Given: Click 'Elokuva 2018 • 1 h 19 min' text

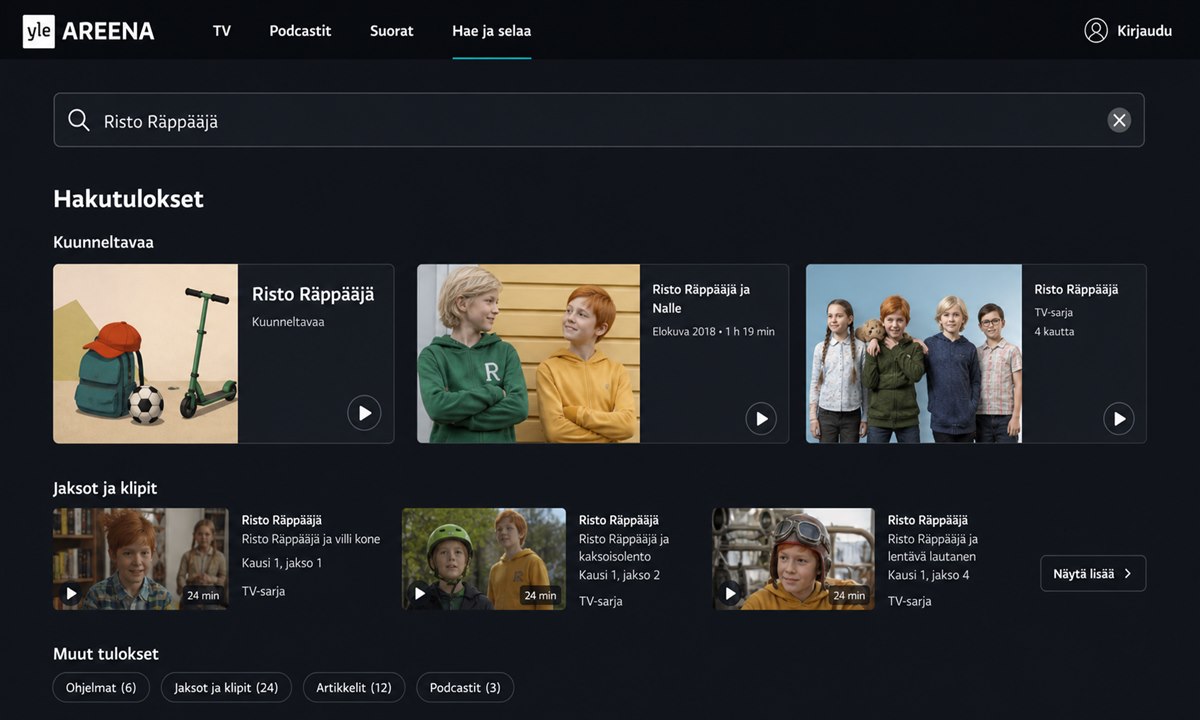Looking at the screenshot, I should point(713,331).
